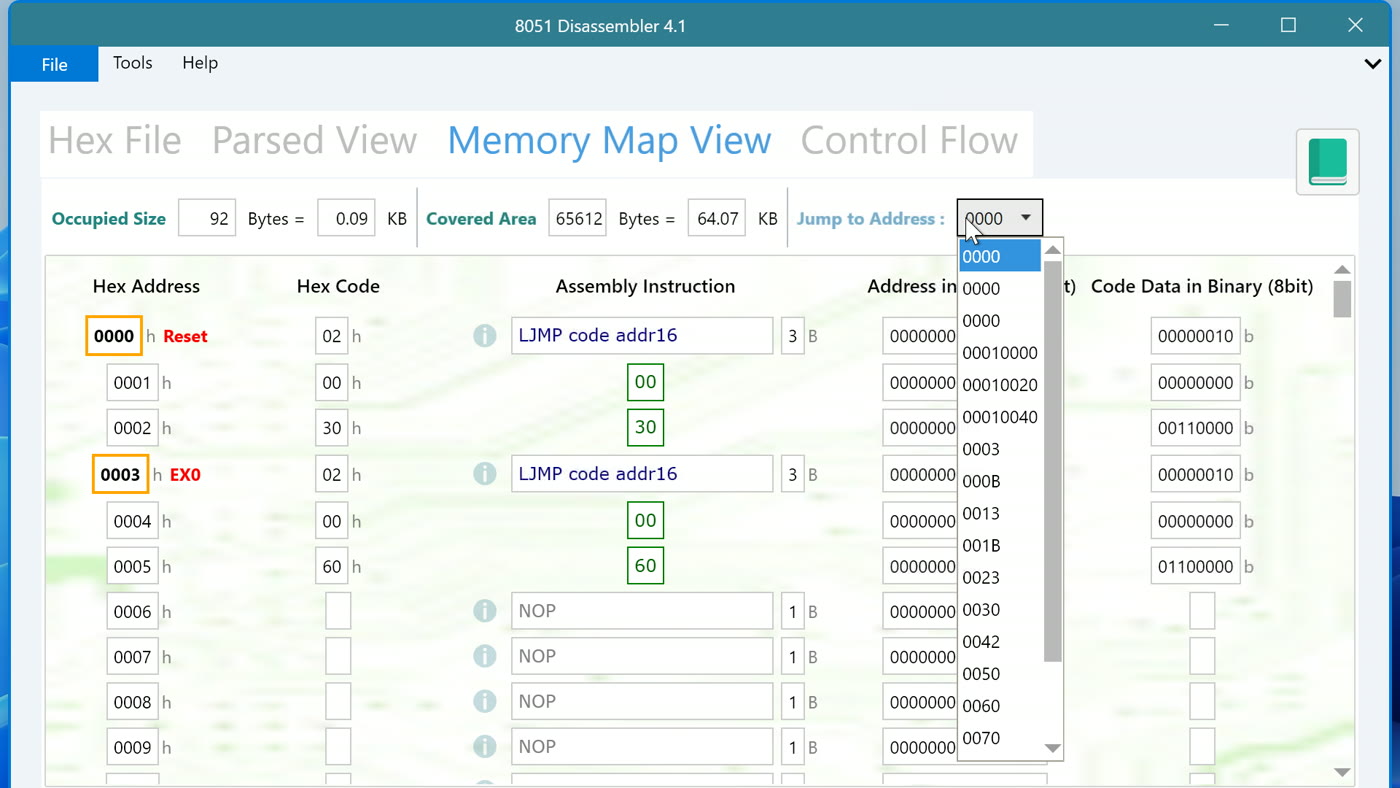Viewport: 1400px width, 788px height.
Task: Show info for LJMP instruction at 0003
Action: tap(484, 474)
